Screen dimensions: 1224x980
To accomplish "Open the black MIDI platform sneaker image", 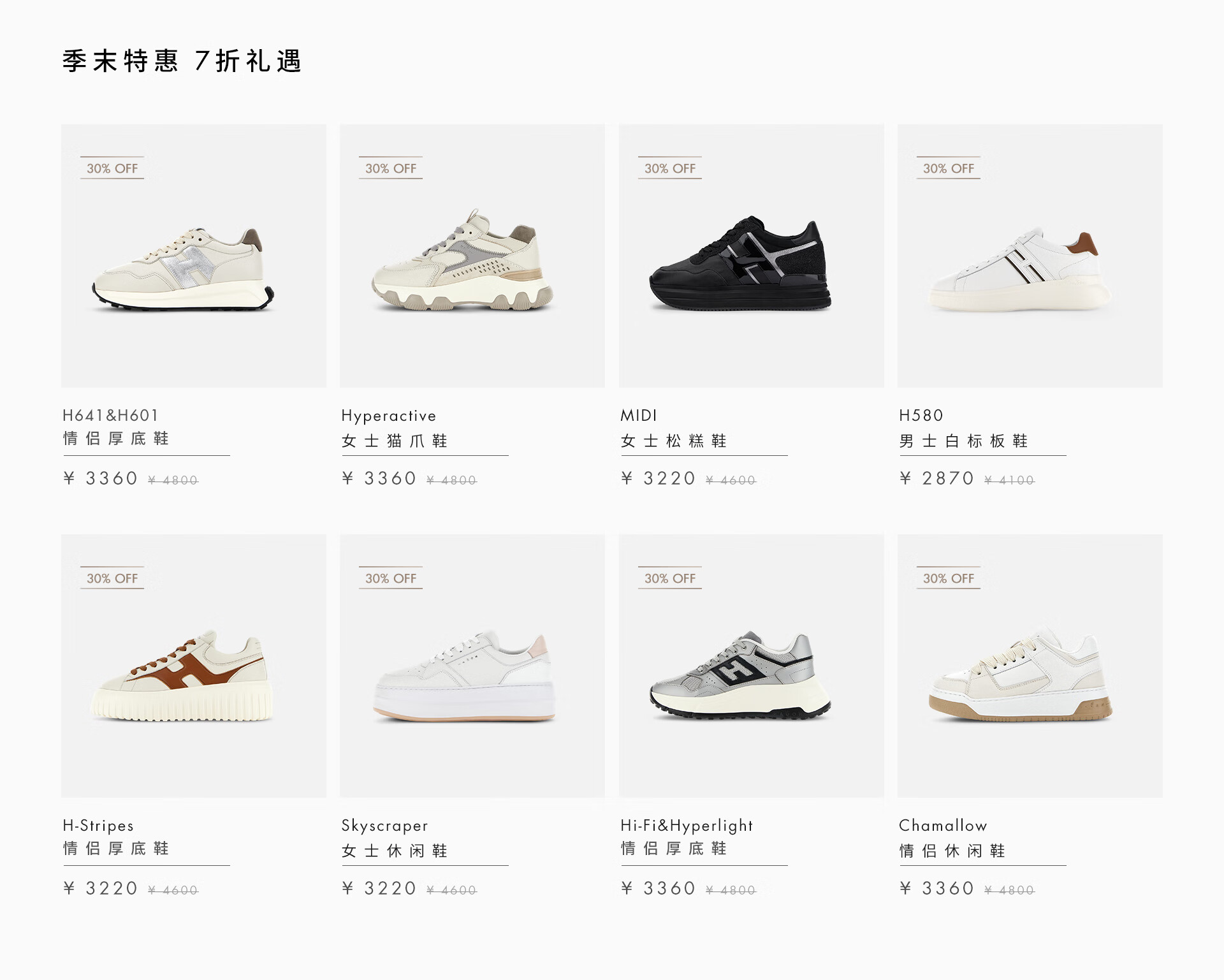I will click(751, 256).
